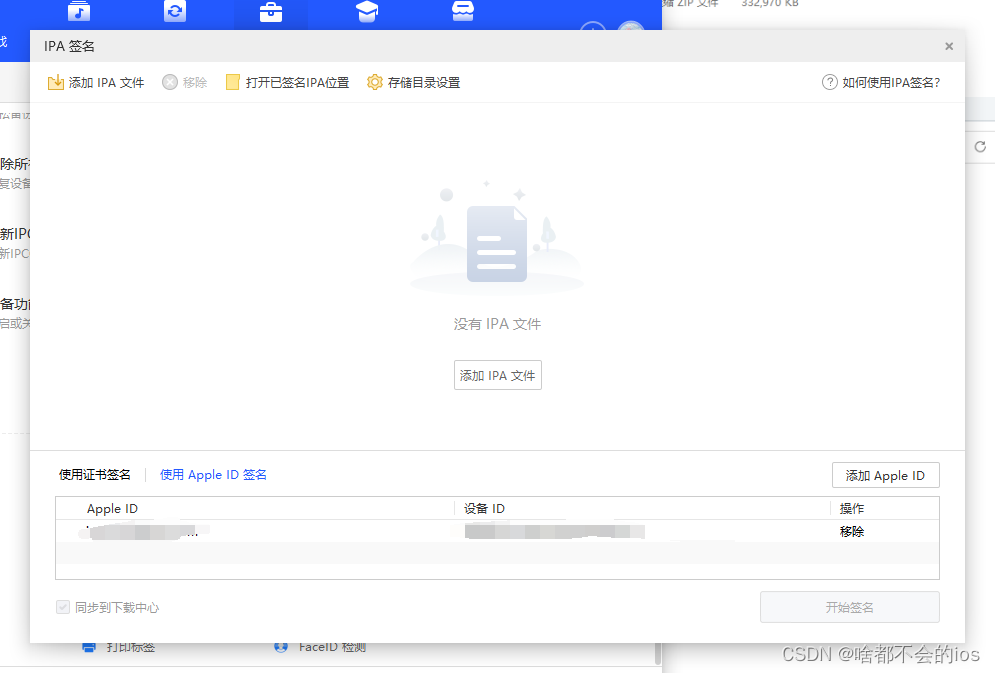Click the Apple ID column header

click(x=112, y=509)
